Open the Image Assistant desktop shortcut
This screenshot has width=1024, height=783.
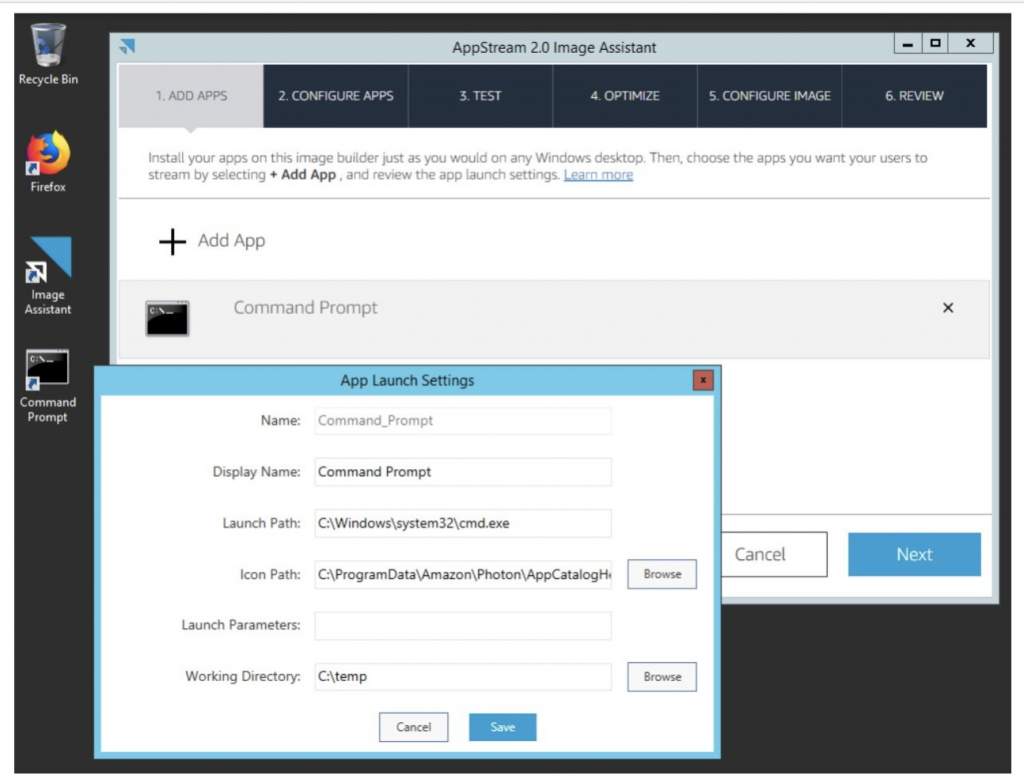coord(48,276)
